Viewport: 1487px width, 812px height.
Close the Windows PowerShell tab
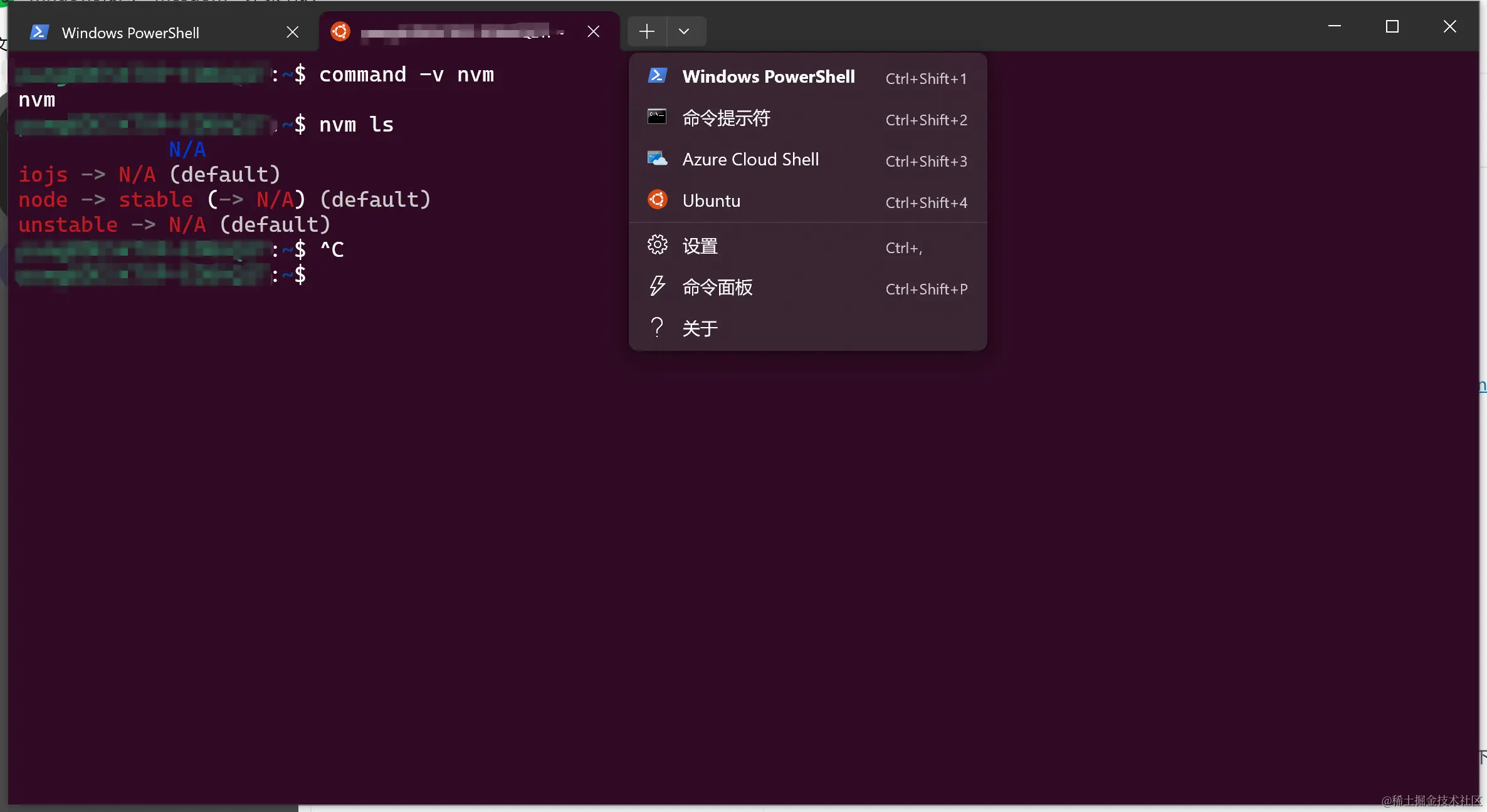click(293, 32)
